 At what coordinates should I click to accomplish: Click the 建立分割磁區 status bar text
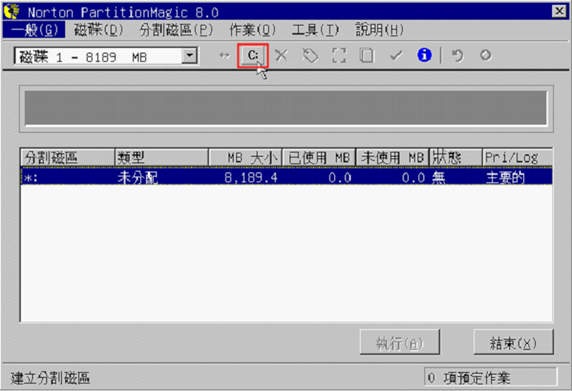point(50,378)
